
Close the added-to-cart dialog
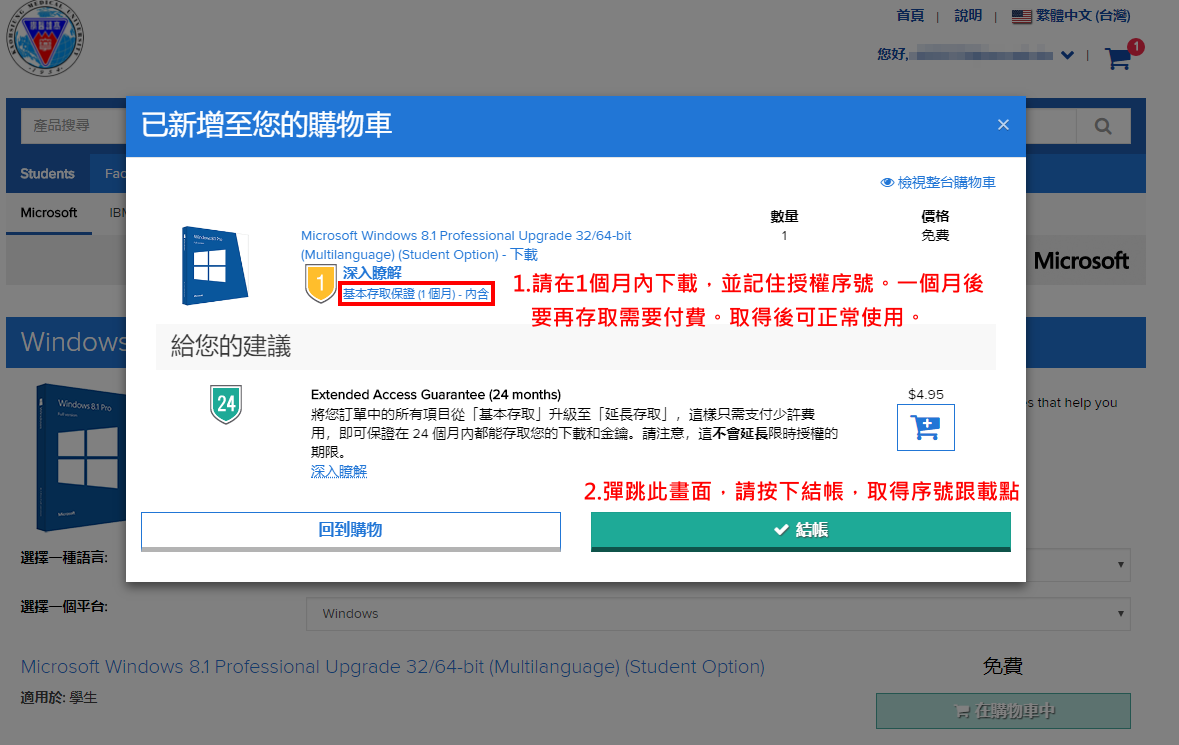1003,125
